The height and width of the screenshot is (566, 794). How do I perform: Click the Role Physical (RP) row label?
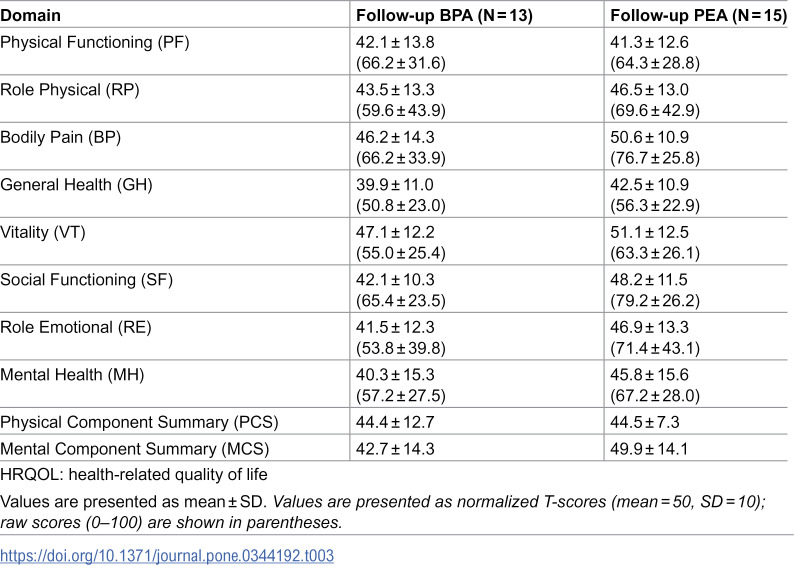click(70, 90)
